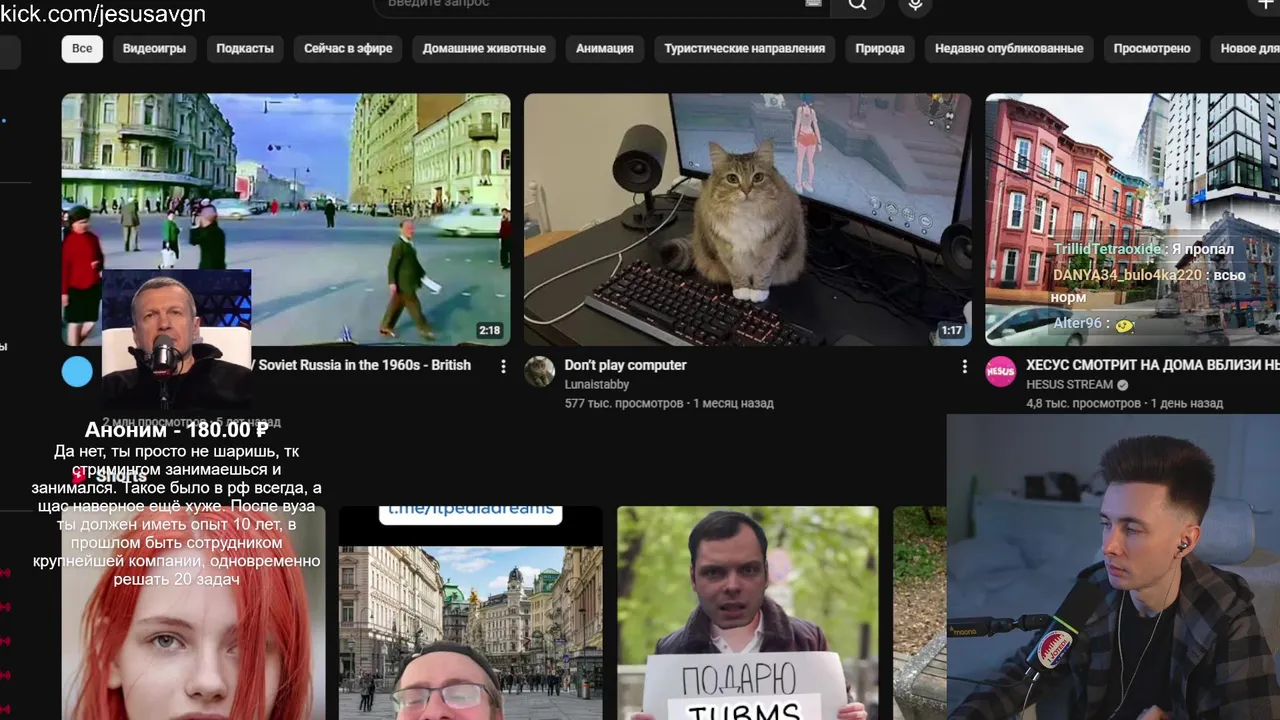Open the HESUS houses video thumbnail
Image resolution: width=1280 pixels, height=720 pixels.
click(x=1132, y=220)
